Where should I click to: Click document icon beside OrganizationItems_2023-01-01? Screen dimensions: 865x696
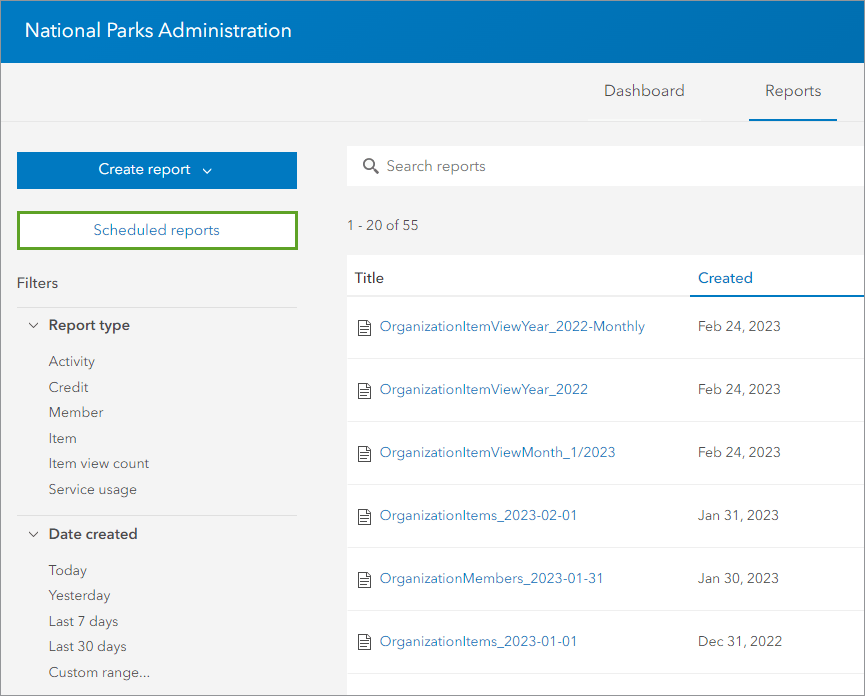(x=365, y=642)
